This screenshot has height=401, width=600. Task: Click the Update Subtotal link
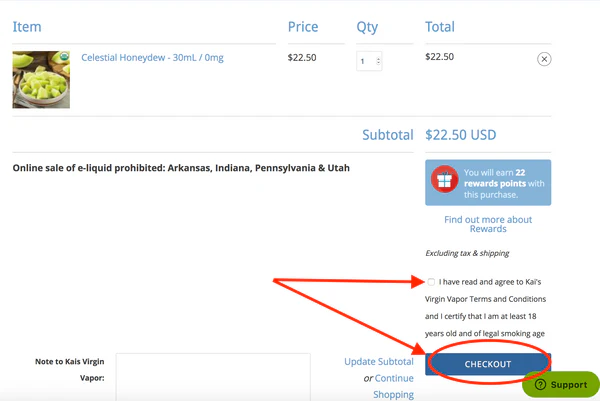tap(378, 361)
